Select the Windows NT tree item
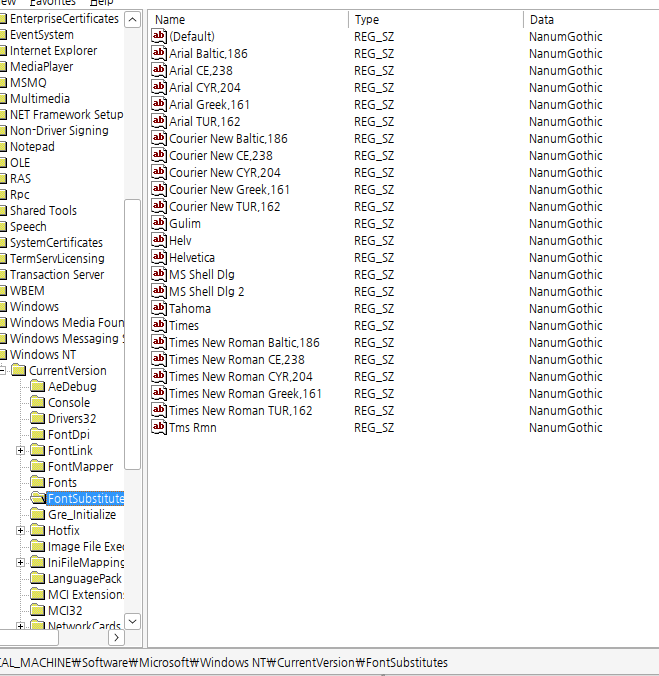Screen dimensions: 659x676 click(x=43, y=354)
